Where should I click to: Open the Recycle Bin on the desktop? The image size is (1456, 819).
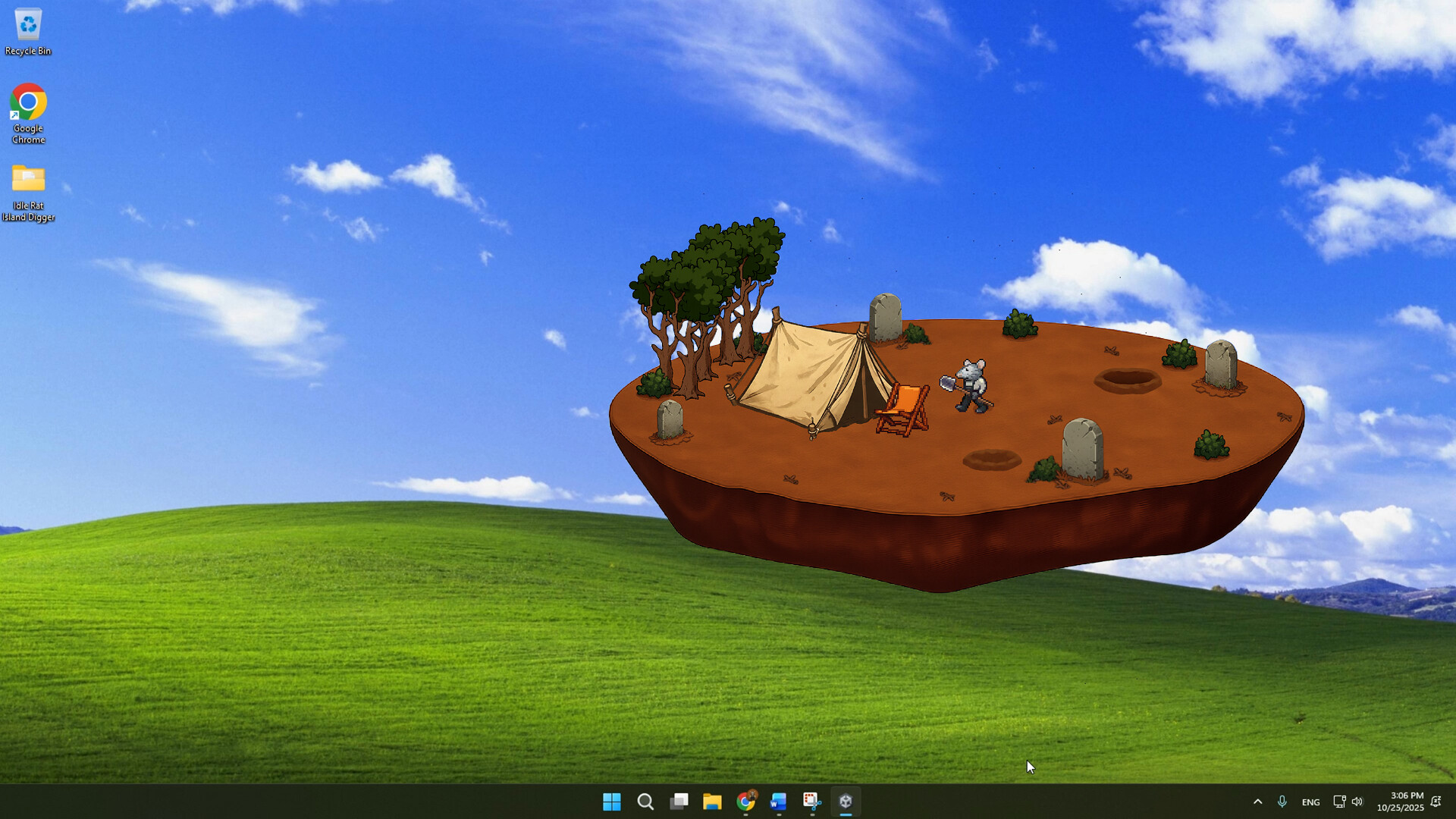point(28,25)
